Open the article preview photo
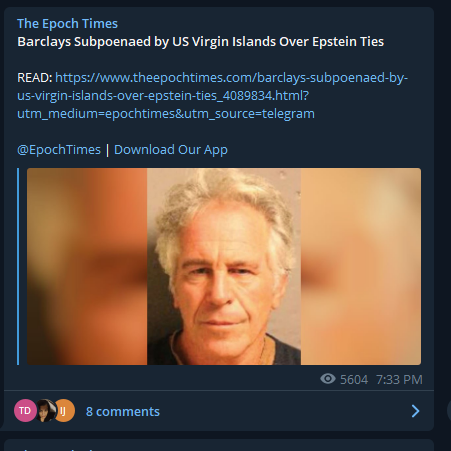This screenshot has height=451, width=451. tap(224, 266)
